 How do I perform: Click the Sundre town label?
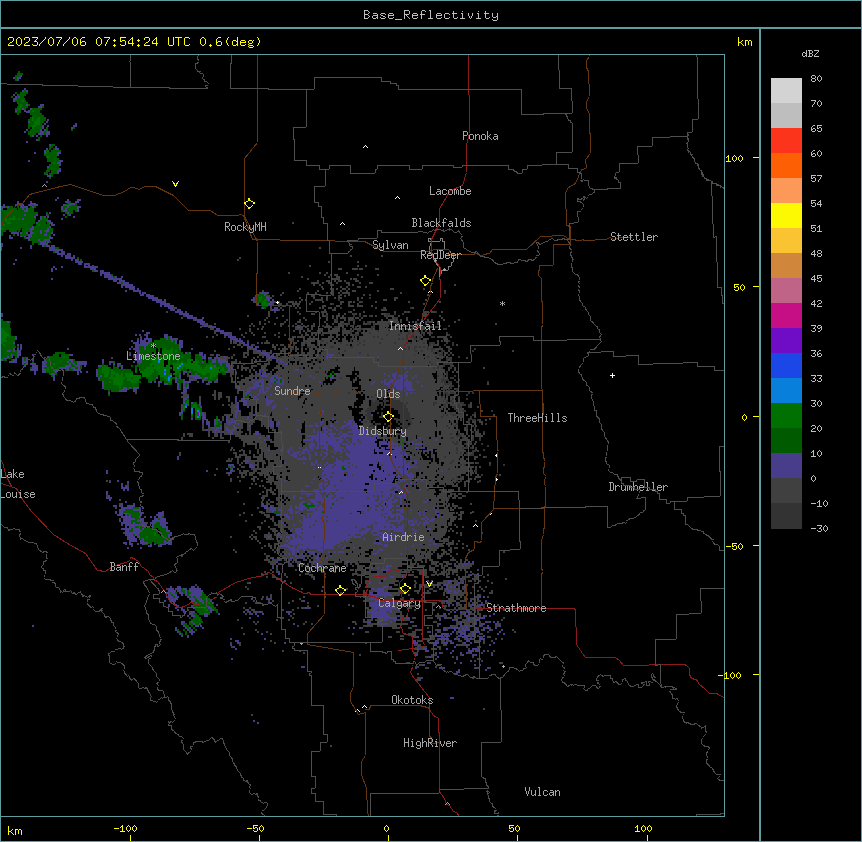292,391
